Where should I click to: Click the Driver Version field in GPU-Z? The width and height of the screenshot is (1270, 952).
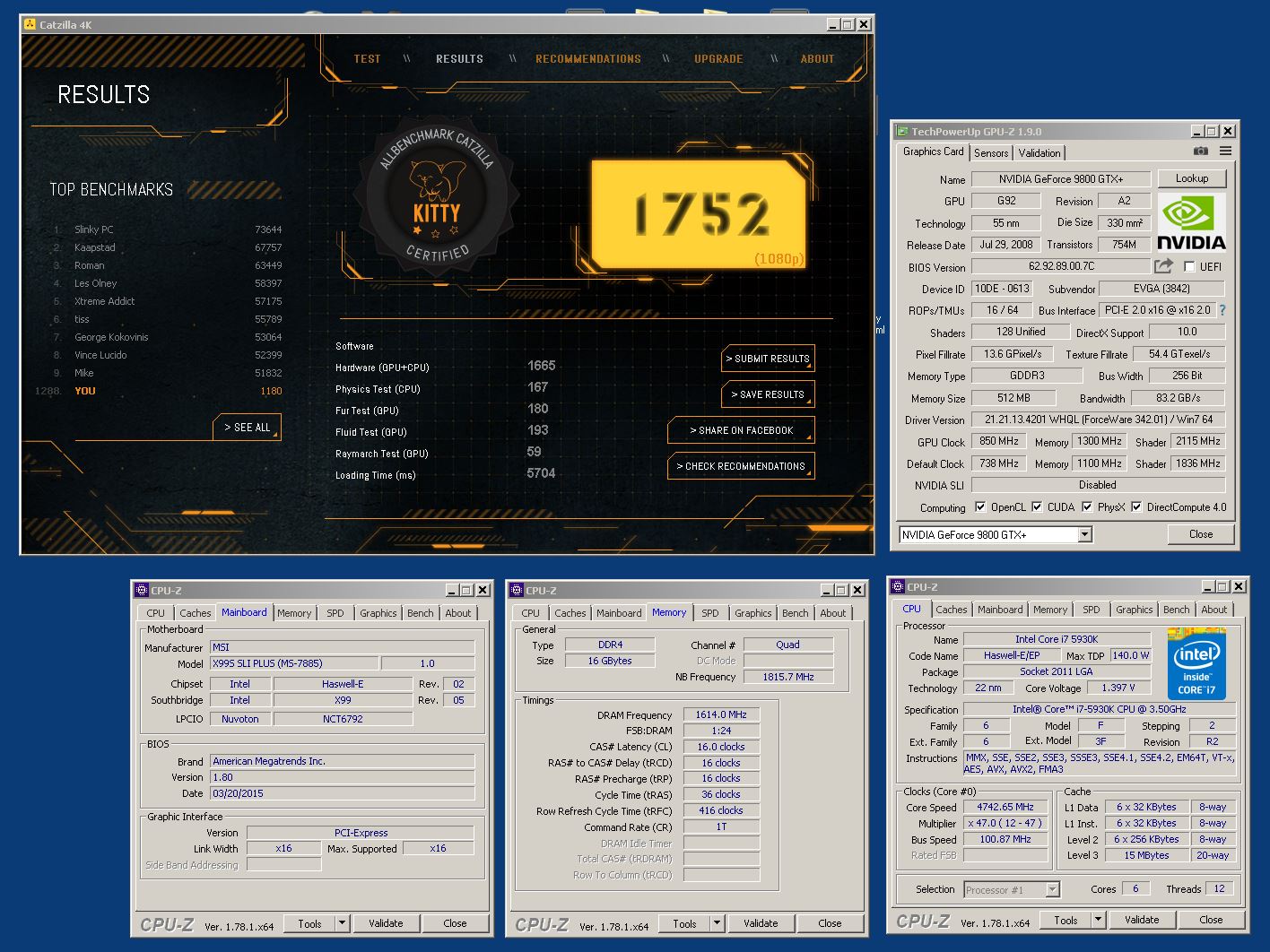1099,420
